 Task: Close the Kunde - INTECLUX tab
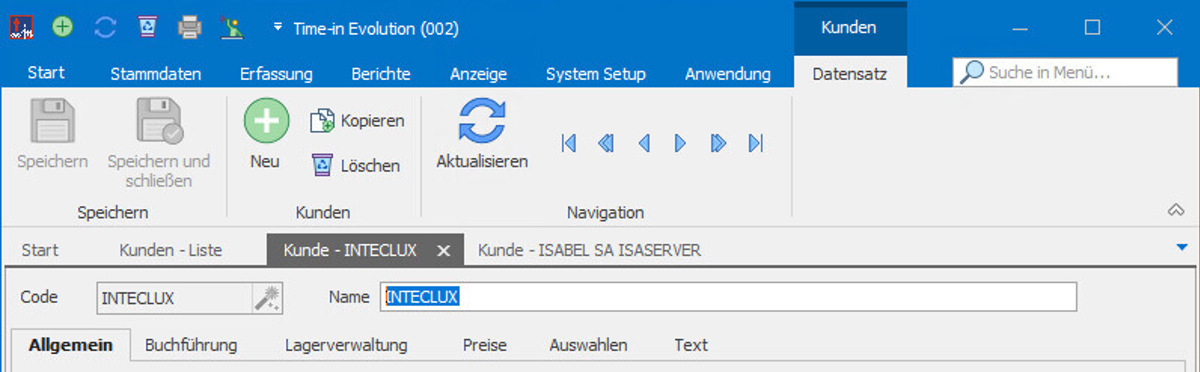[x=445, y=250]
